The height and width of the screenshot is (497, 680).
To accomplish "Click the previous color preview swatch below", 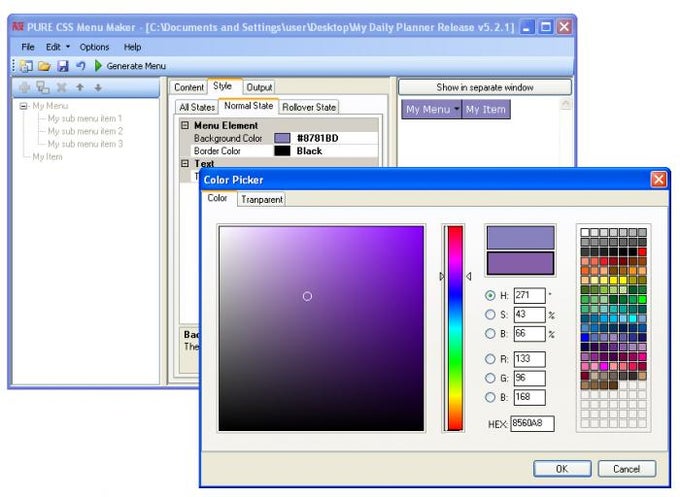I will 520,263.
